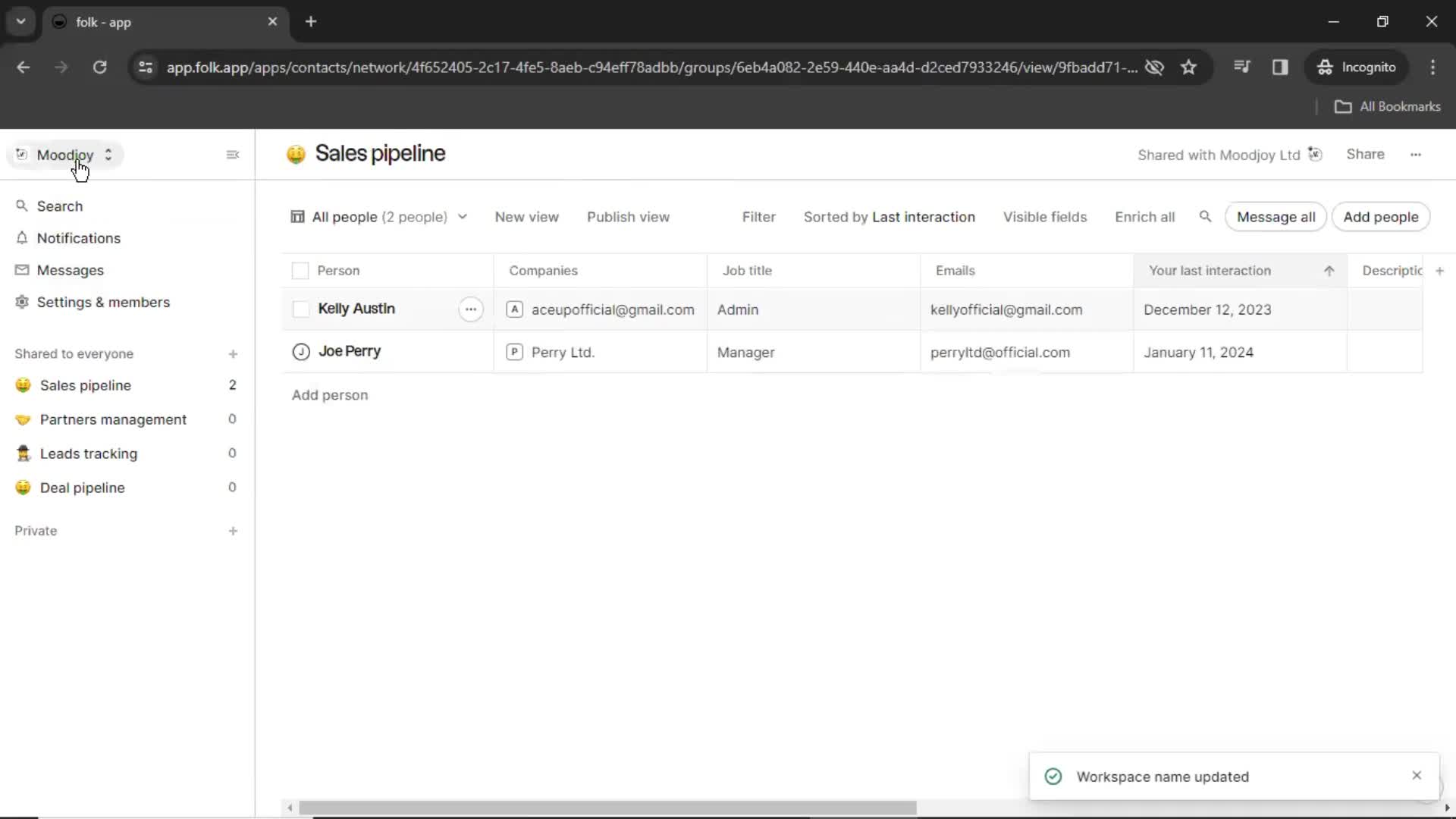1456x819 pixels.
Task: Click the three-dot menu for Kelly Austin
Action: 470,309
